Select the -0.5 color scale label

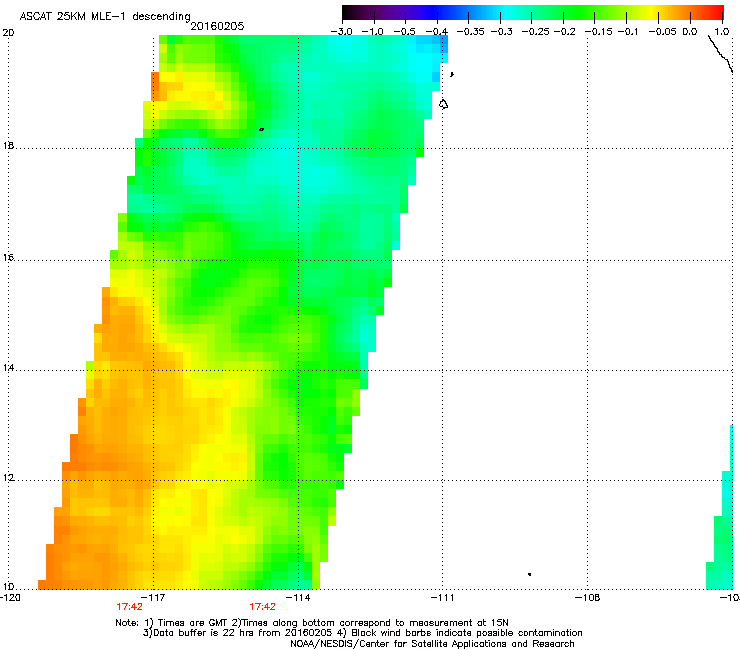coord(404,32)
